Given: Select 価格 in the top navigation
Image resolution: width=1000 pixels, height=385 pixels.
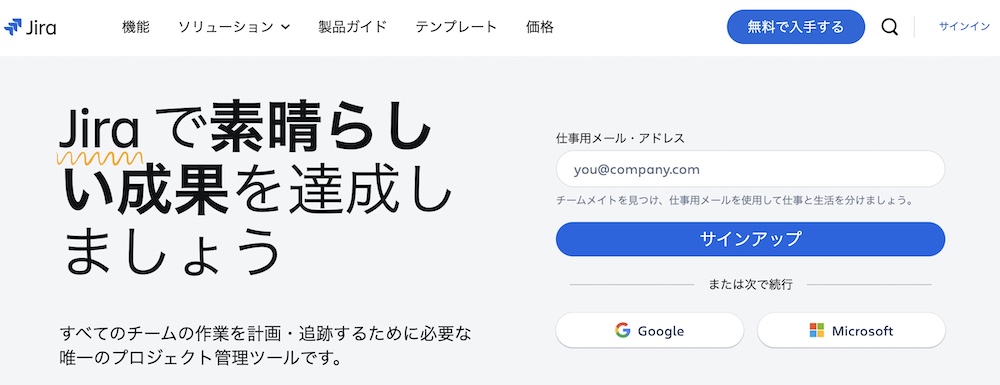Looking at the screenshot, I should click(x=540, y=27).
